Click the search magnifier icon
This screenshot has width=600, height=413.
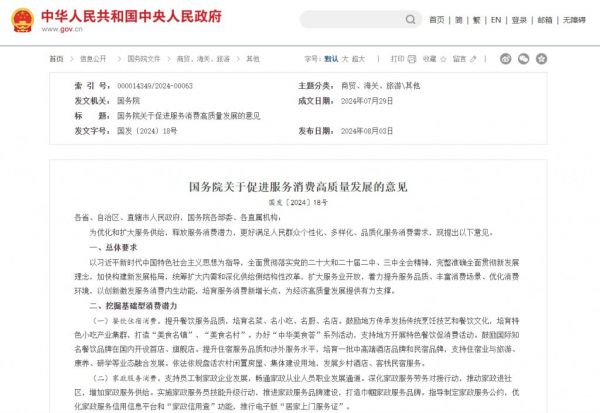(409, 20)
